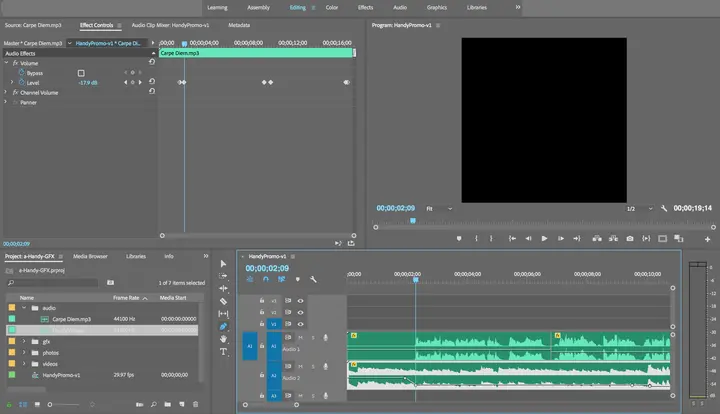This screenshot has height=414, width=720.
Task: Click Project panel thumbnail zoom slider
Action: pos(64,404)
